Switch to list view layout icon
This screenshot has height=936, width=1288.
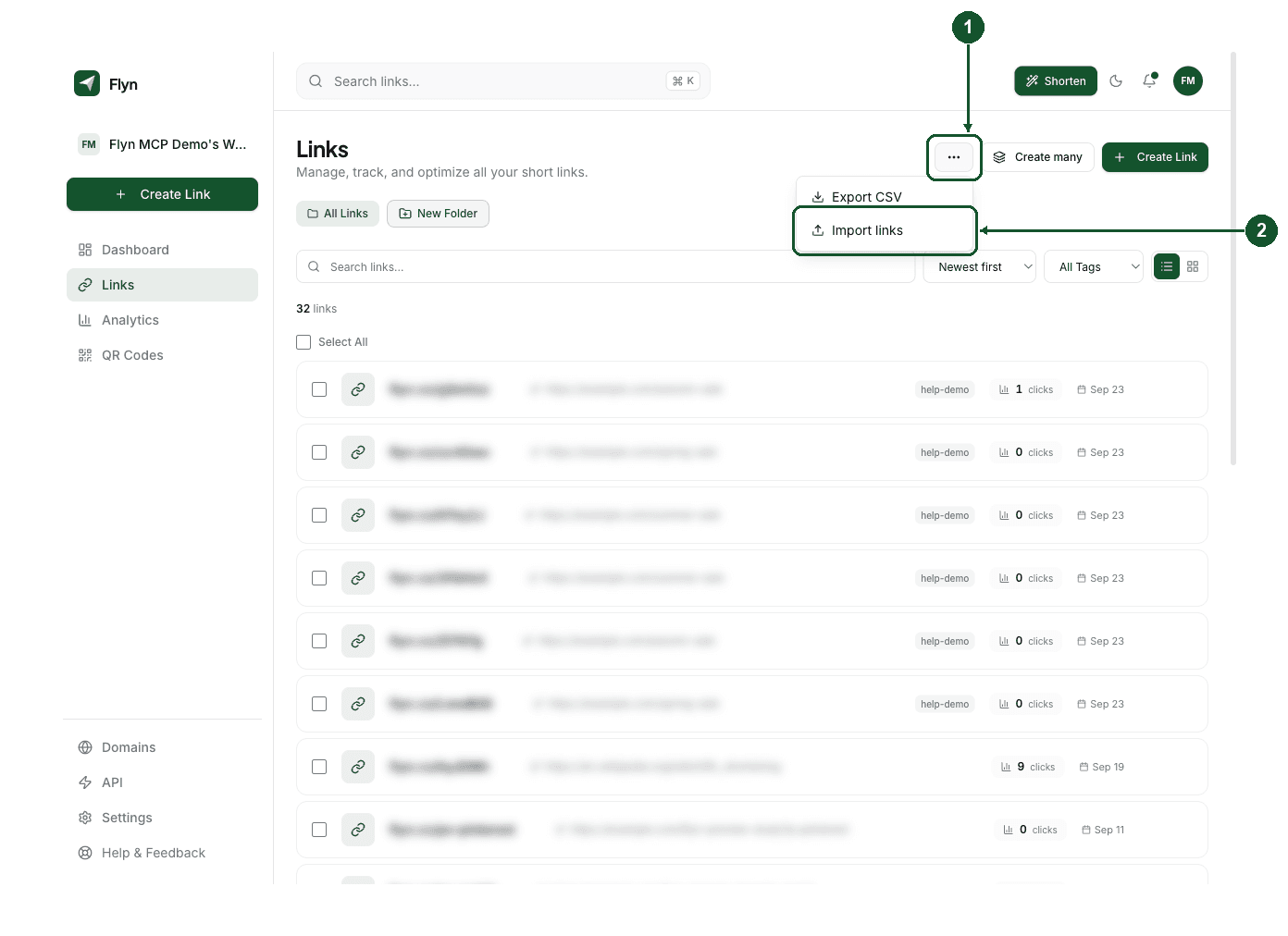[x=1167, y=266]
